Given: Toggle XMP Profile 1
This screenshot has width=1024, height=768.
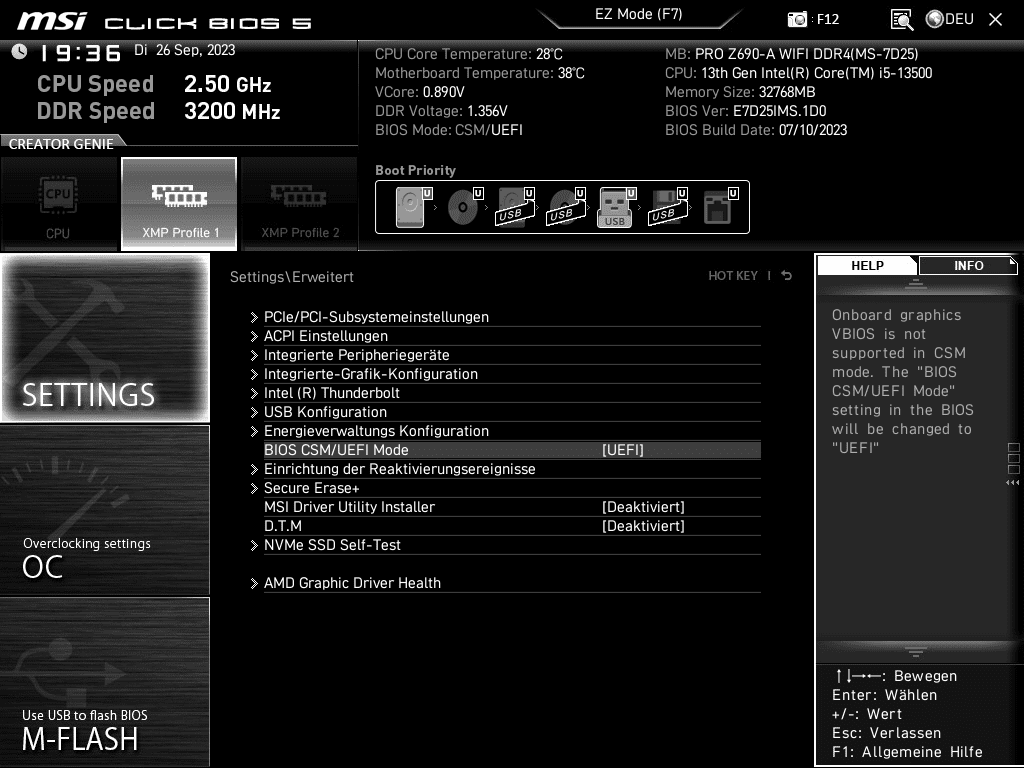Looking at the screenshot, I should 179,204.
